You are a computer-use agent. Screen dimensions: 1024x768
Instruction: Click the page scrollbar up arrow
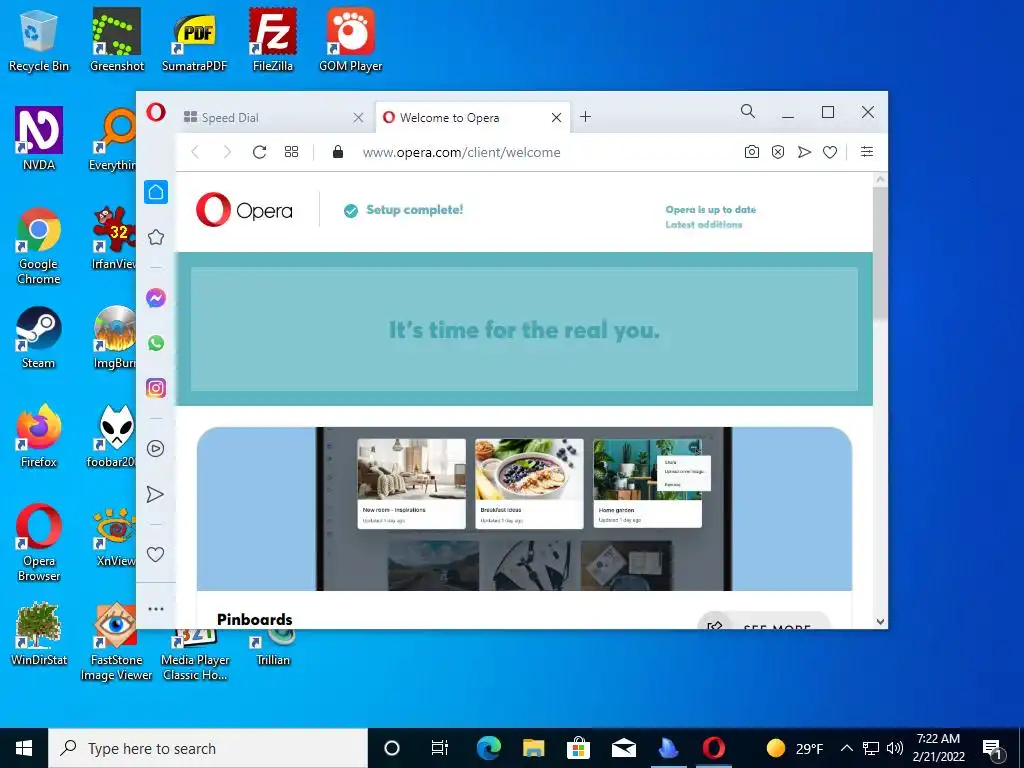tap(880, 179)
